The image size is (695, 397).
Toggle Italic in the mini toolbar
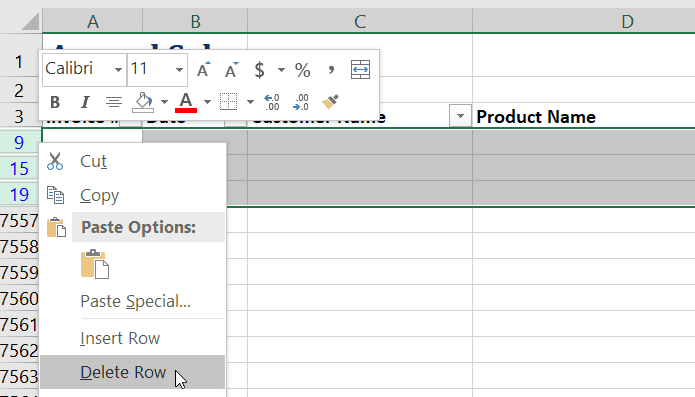[x=85, y=102]
